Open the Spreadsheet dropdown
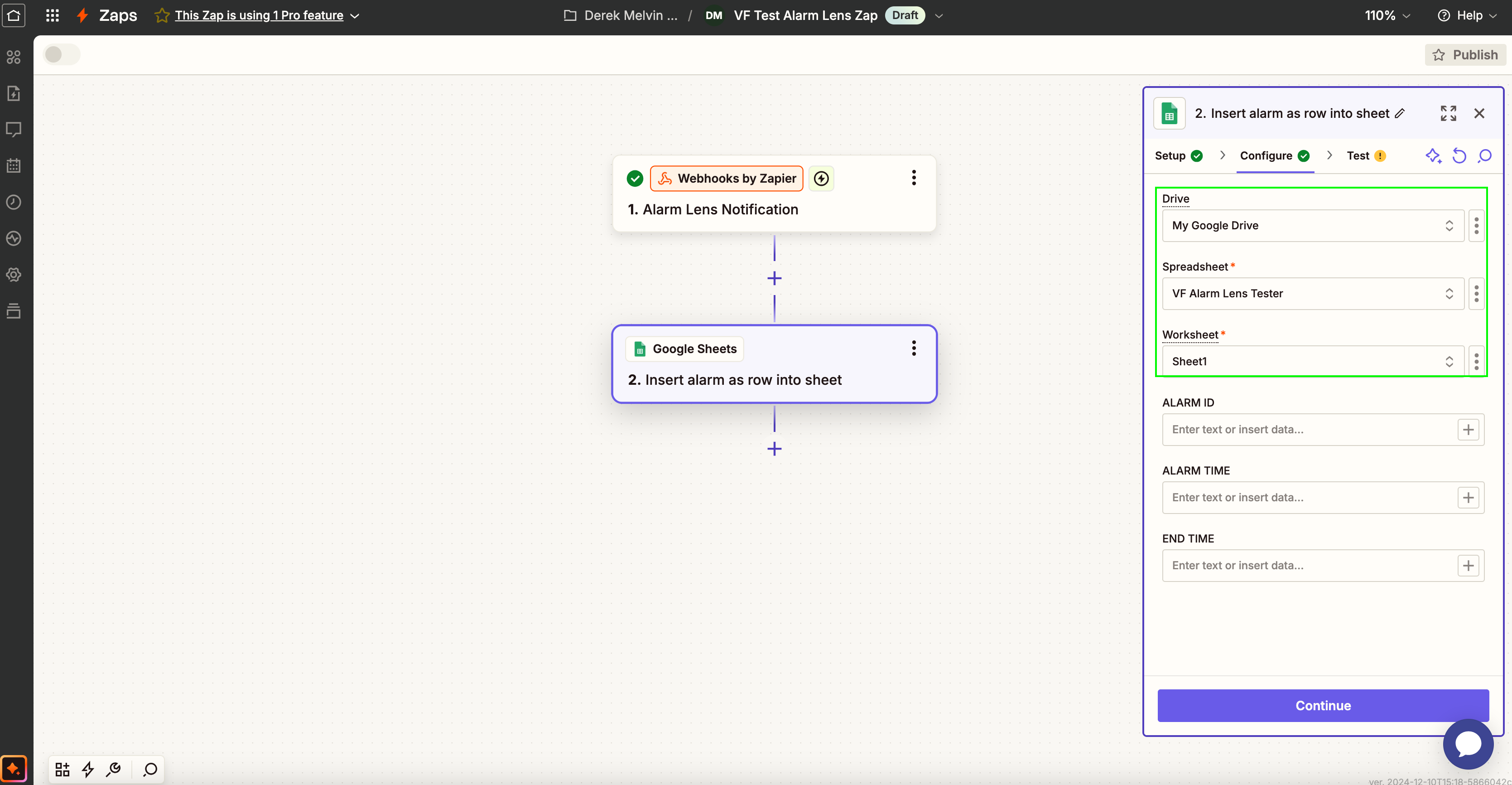 (1312, 294)
